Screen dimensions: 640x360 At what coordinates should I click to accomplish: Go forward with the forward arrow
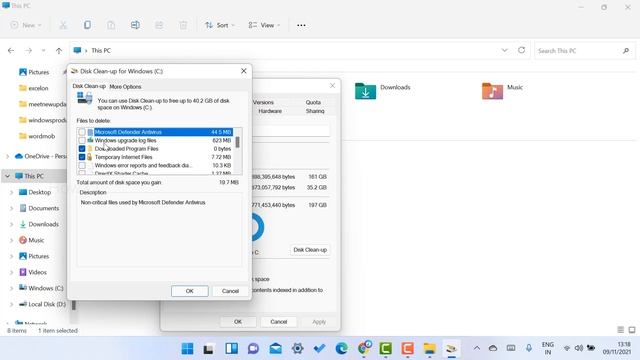28,51
